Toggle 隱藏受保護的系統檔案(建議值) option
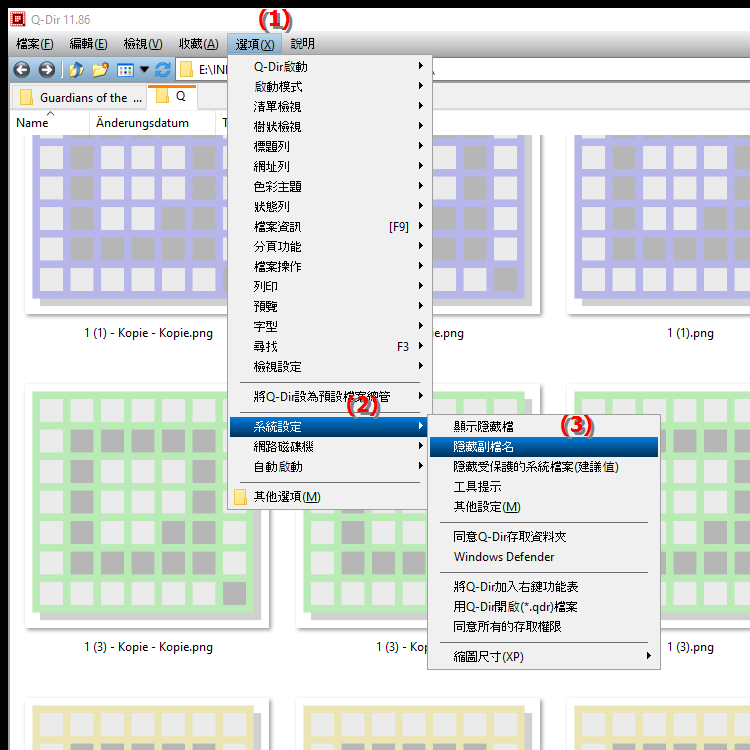750x750 pixels. (544, 467)
